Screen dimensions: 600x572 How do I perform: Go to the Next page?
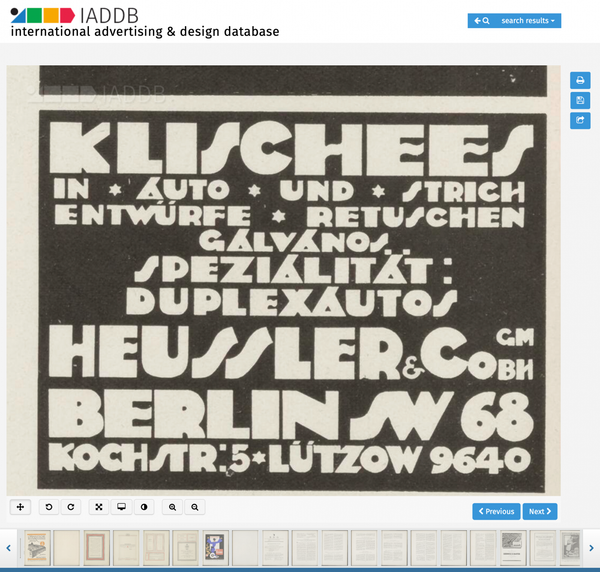[x=540, y=512]
